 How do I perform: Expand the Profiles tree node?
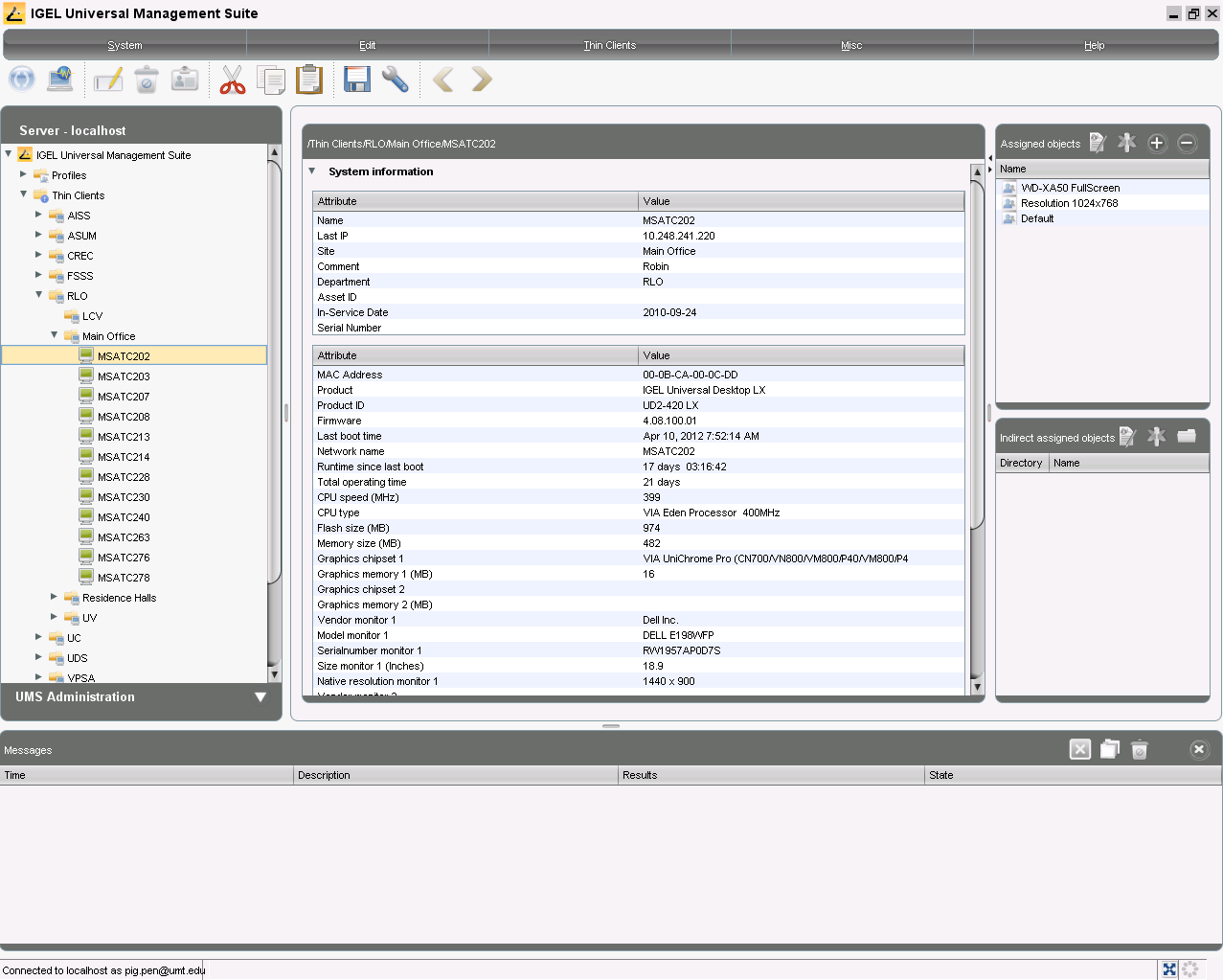(x=23, y=174)
